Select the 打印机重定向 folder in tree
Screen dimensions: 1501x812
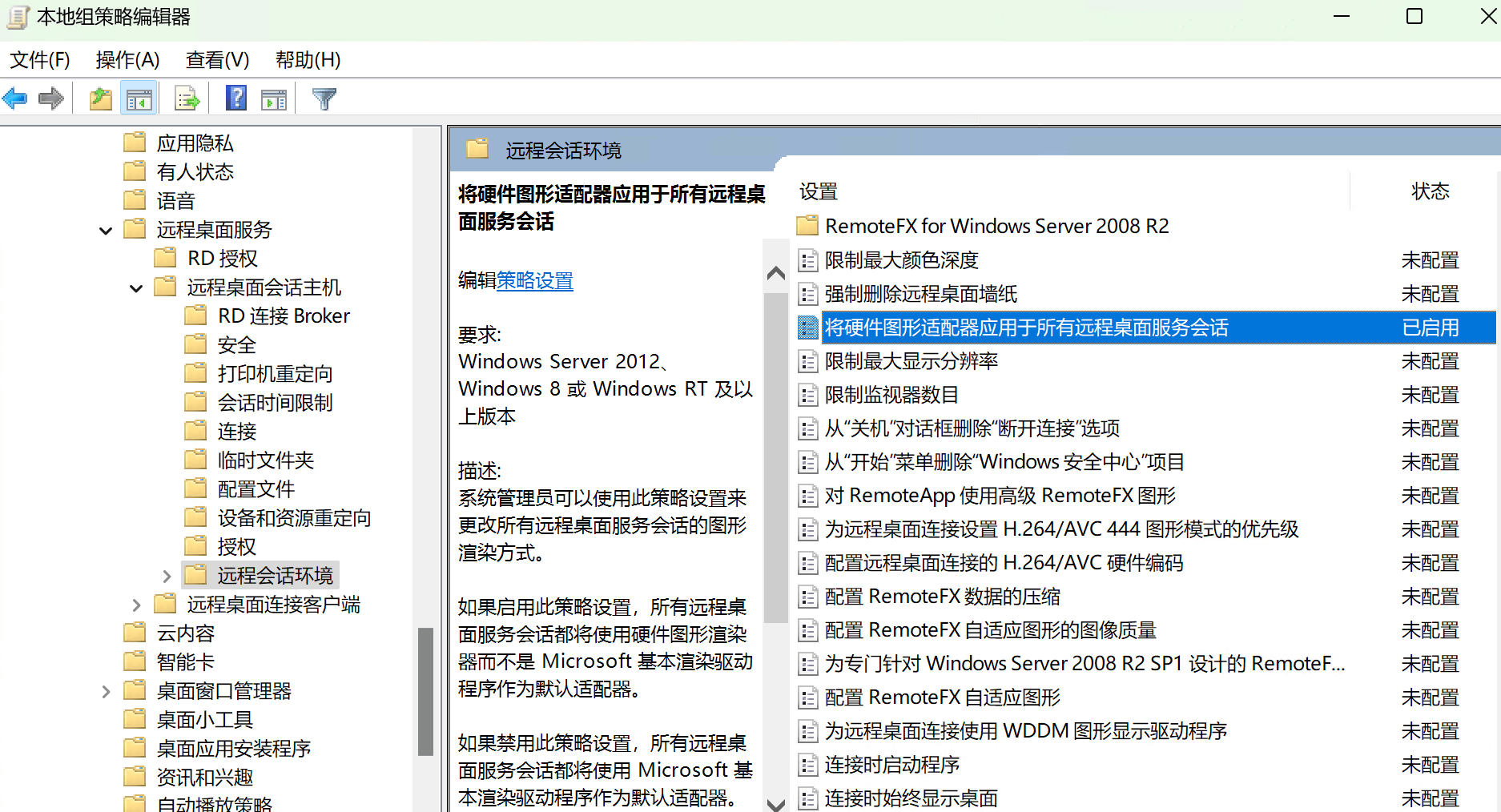[x=275, y=374]
